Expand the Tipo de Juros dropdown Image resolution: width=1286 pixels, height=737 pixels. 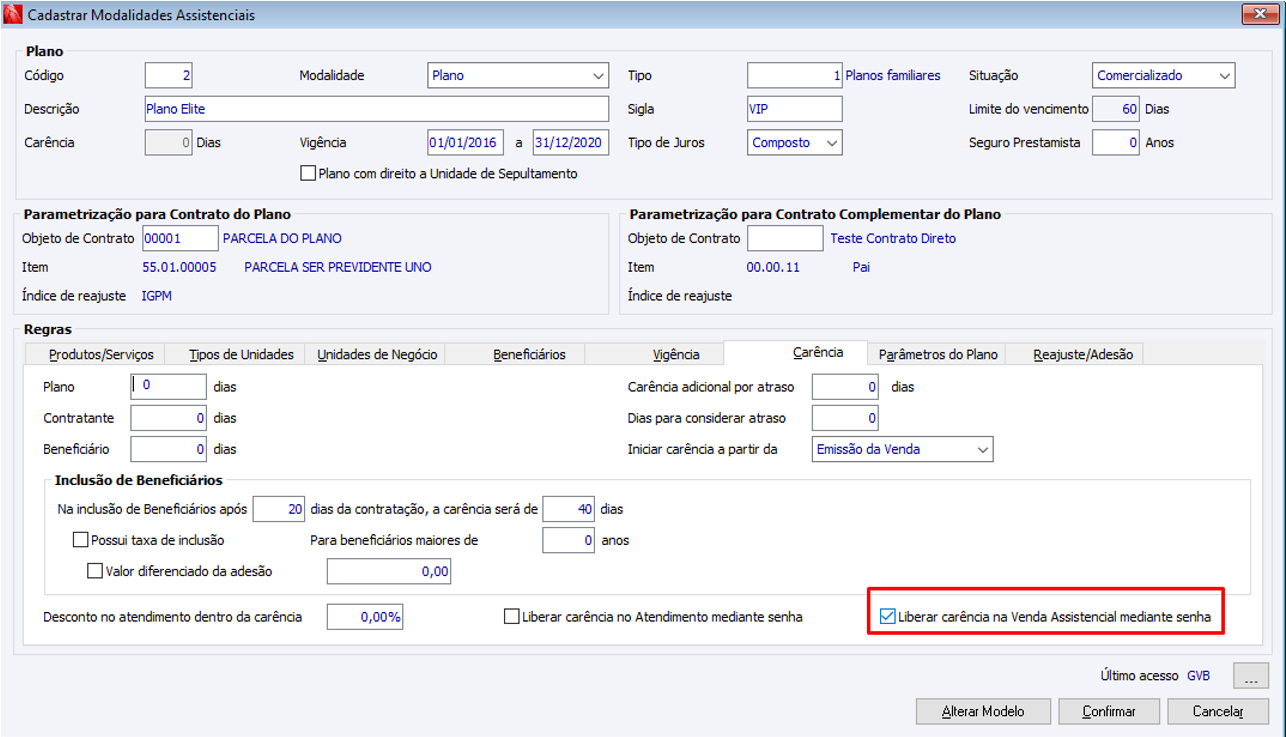(795, 143)
